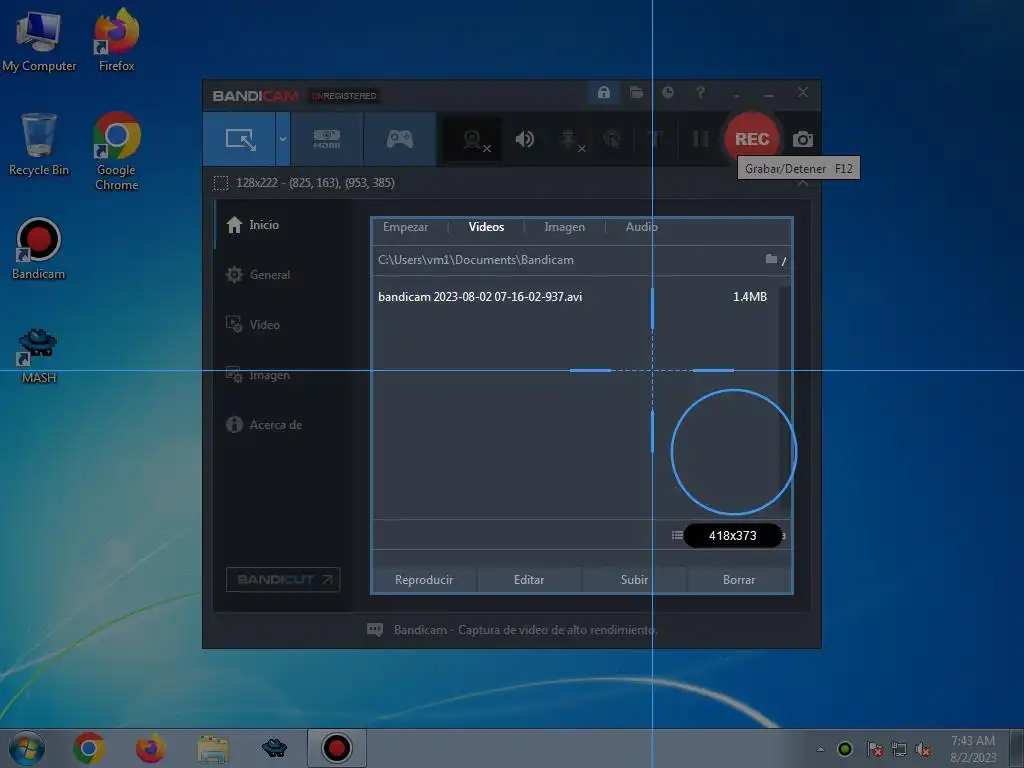Click the lock icon in Bandicam title bar
Image resolution: width=1024 pixels, height=768 pixels.
pos(603,93)
